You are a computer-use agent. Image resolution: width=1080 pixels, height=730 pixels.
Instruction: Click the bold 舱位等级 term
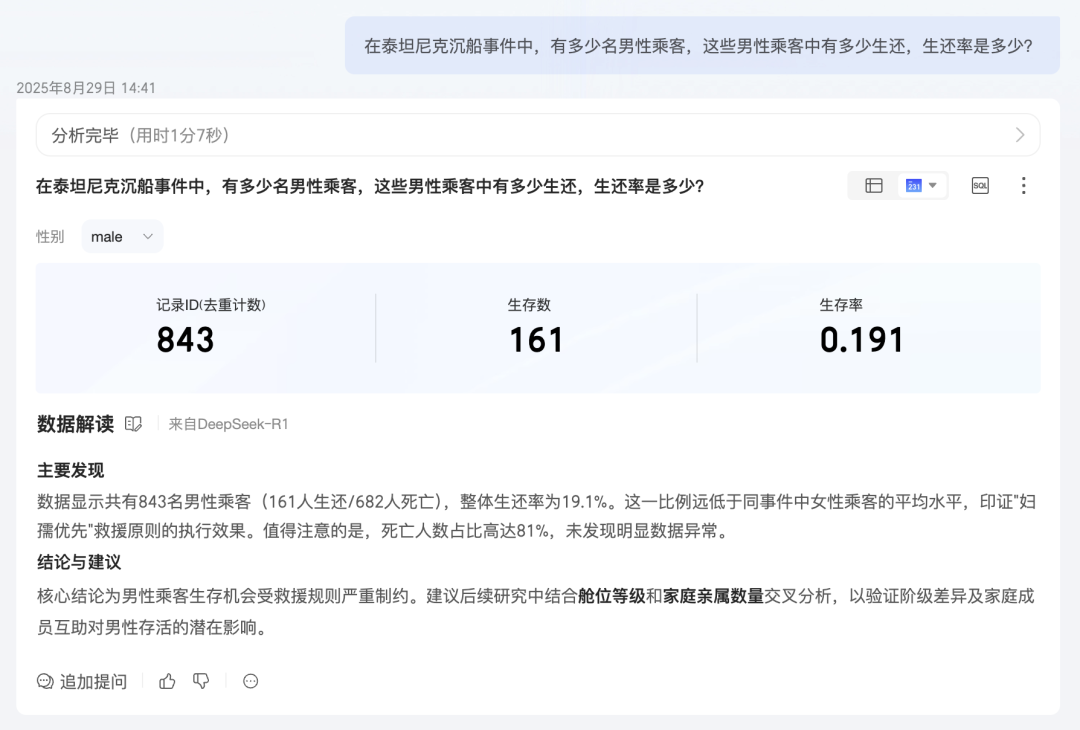[612, 596]
